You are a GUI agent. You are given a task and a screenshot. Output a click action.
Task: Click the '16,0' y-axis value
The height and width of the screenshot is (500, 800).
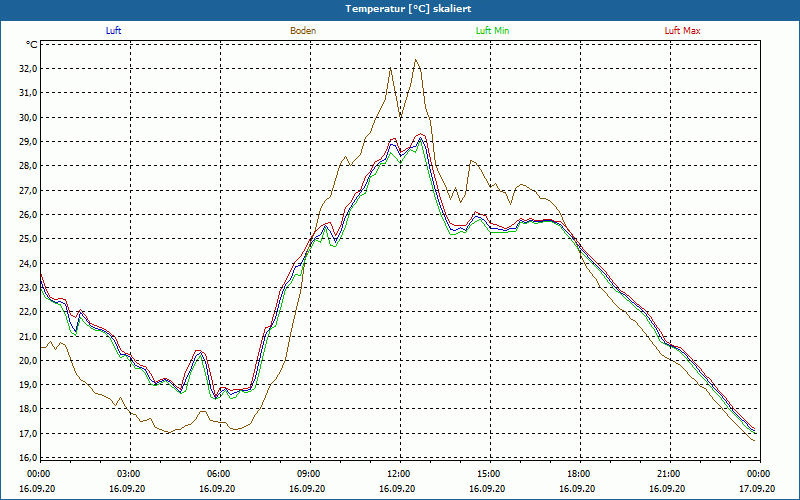click(29, 458)
